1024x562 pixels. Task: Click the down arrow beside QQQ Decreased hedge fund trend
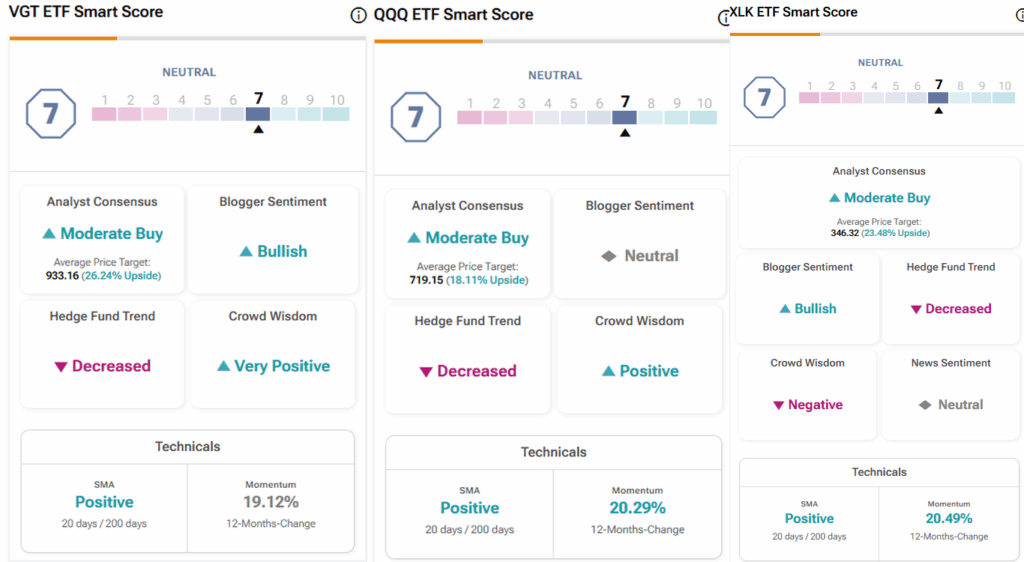(x=425, y=372)
